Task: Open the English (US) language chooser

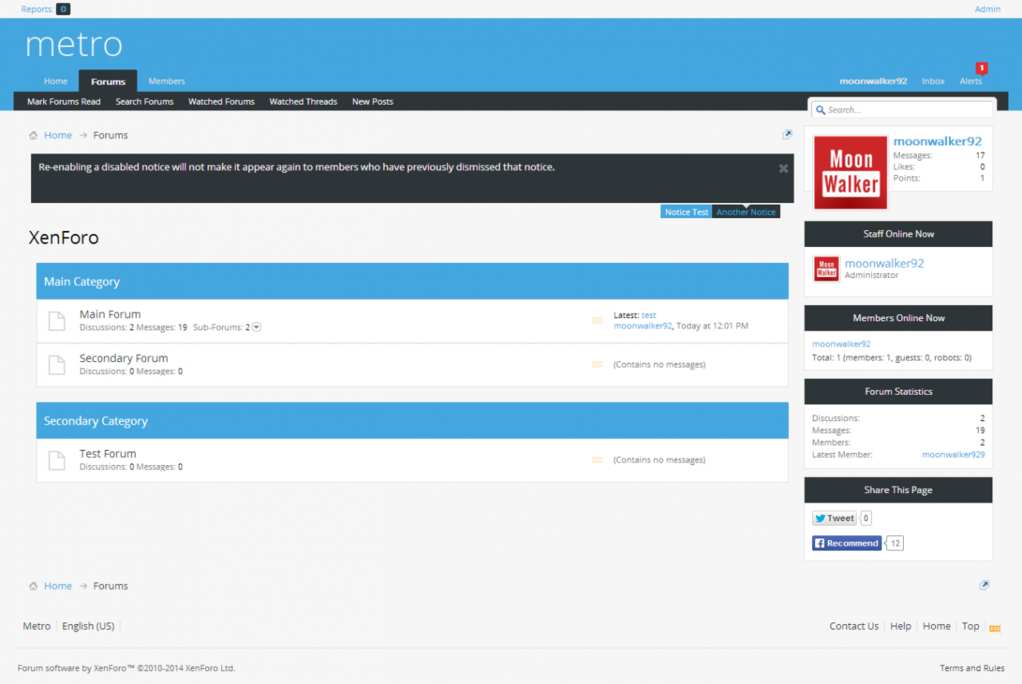Action: click(88, 626)
